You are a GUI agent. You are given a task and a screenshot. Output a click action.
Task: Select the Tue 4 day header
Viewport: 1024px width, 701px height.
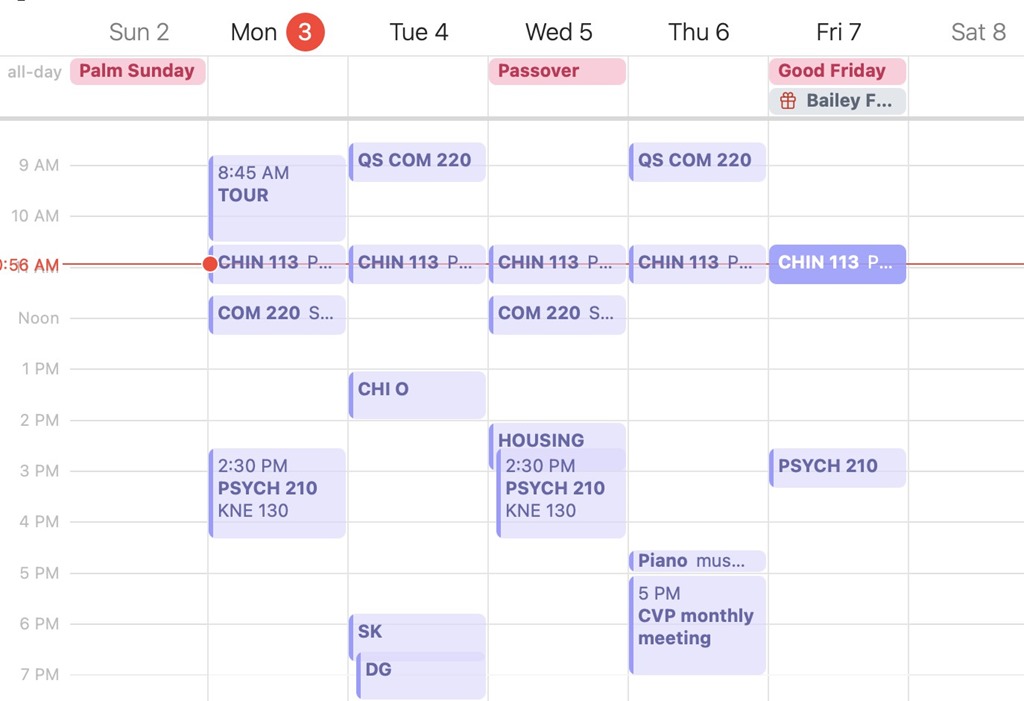pyautogui.click(x=419, y=32)
